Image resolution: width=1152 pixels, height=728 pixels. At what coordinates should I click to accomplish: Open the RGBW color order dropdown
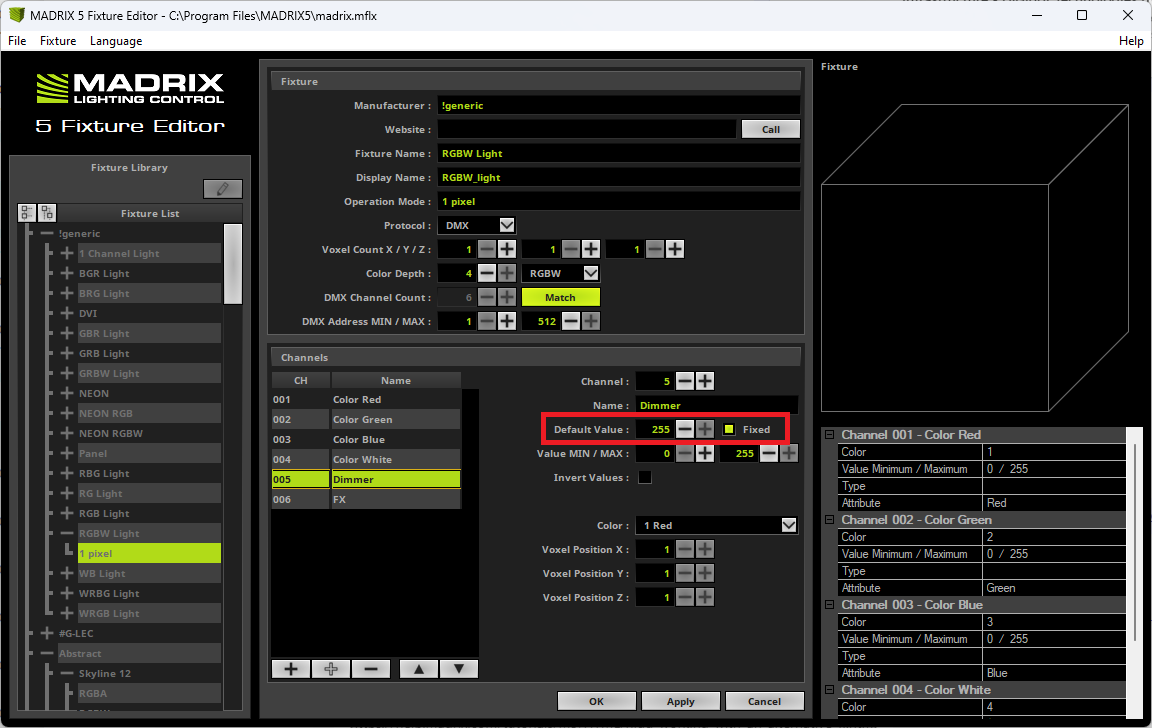pyautogui.click(x=591, y=273)
